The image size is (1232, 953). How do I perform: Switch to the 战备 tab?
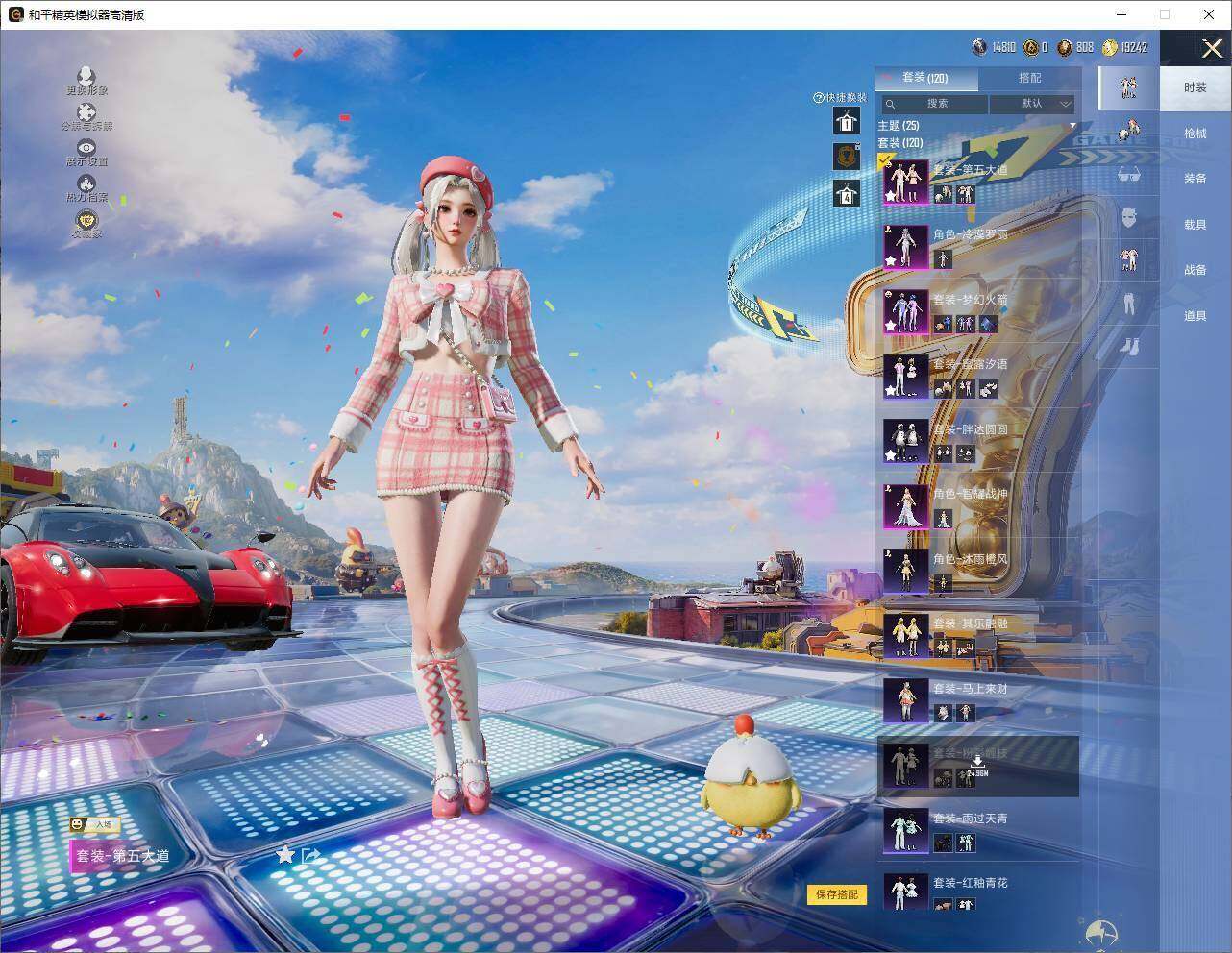click(x=1195, y=270)
